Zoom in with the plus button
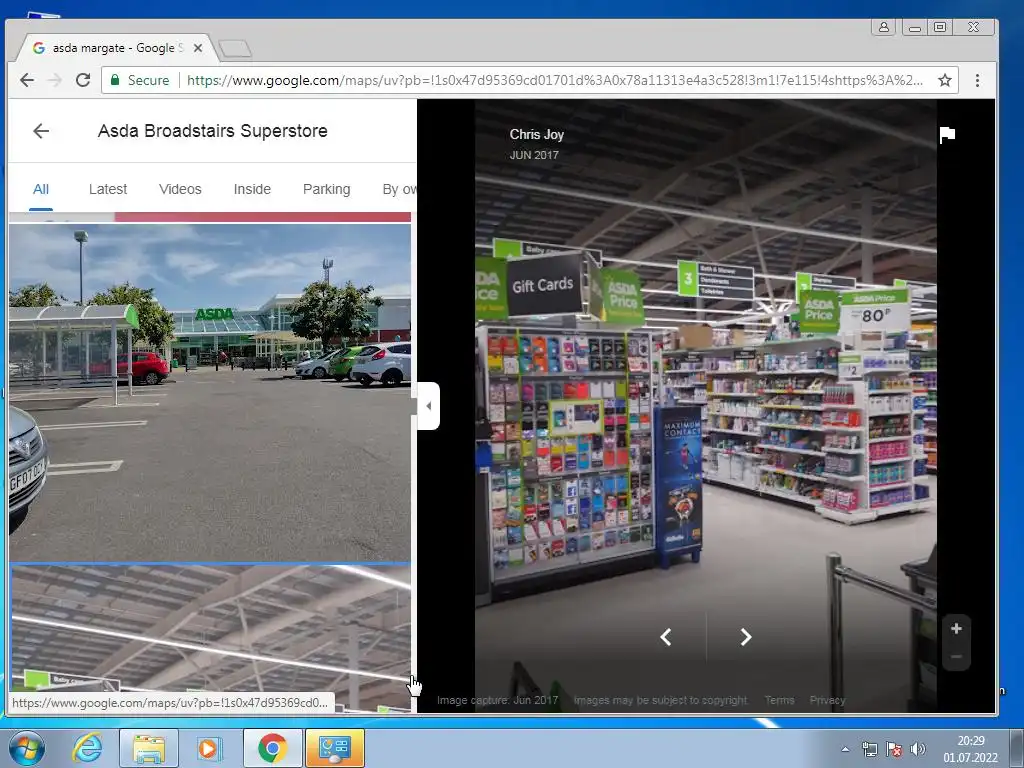The image size is (1024, 768). click(x=956, y=628)
